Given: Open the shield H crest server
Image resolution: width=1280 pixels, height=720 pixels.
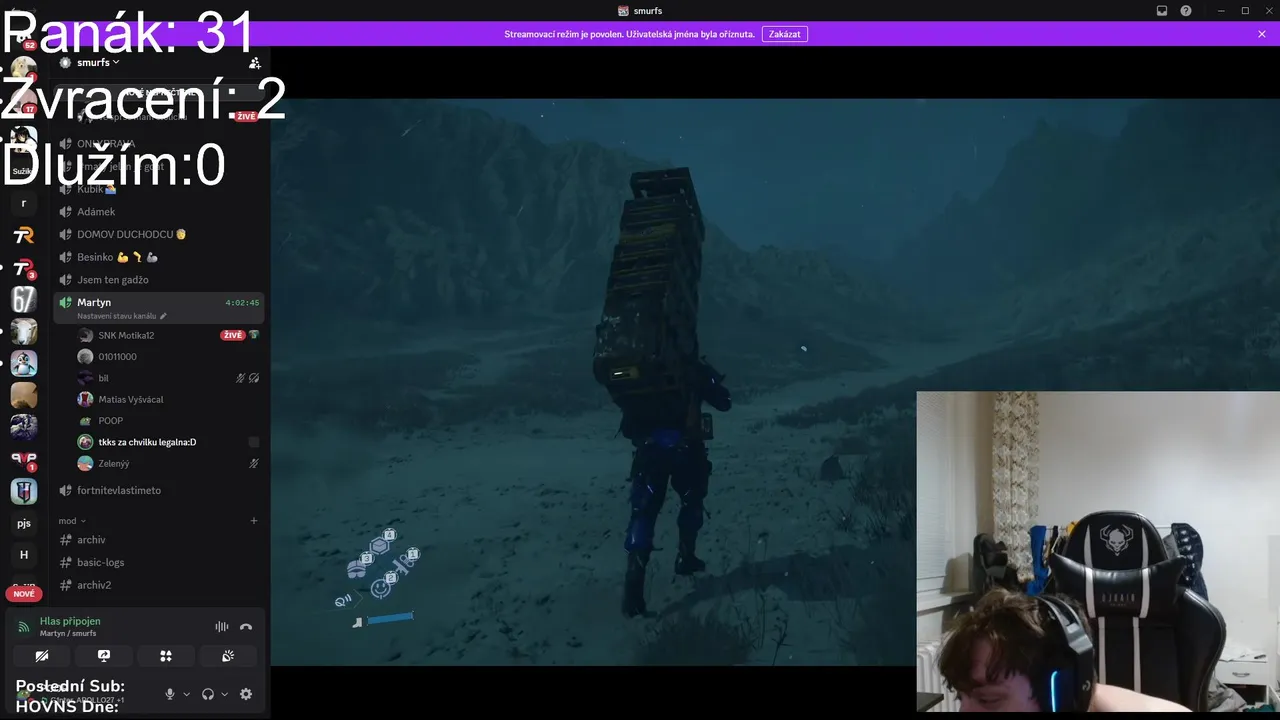Looking at the screenshot, I should (x=24, y=491).
